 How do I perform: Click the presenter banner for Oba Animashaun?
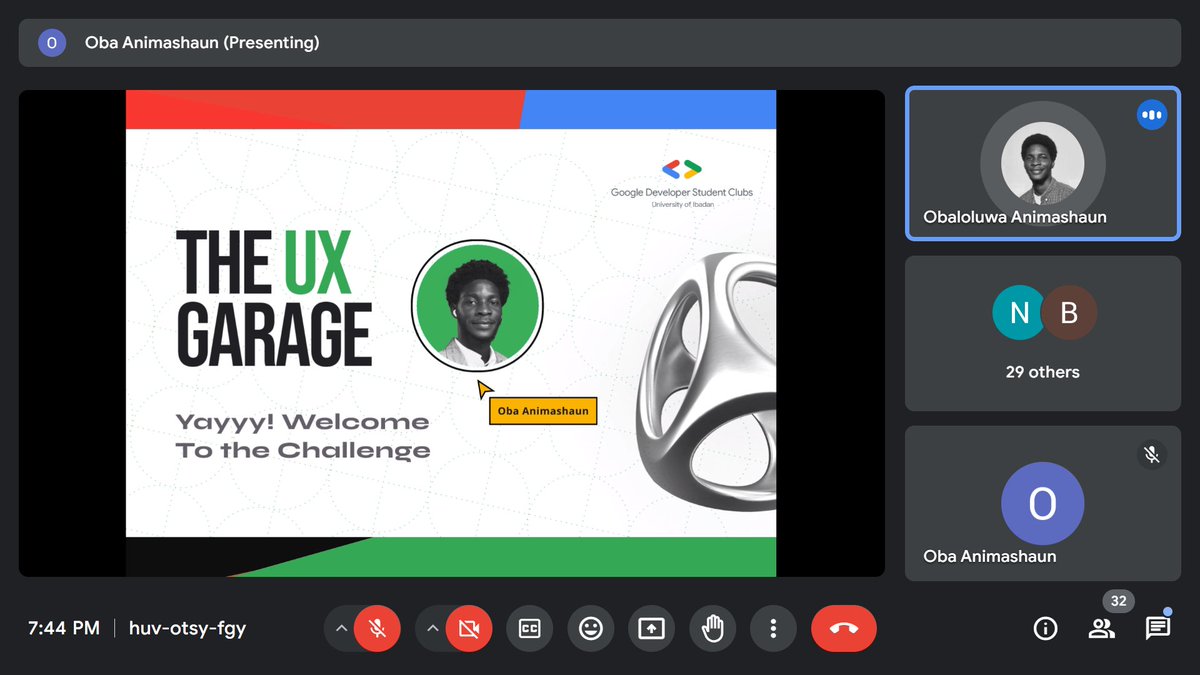198,43
